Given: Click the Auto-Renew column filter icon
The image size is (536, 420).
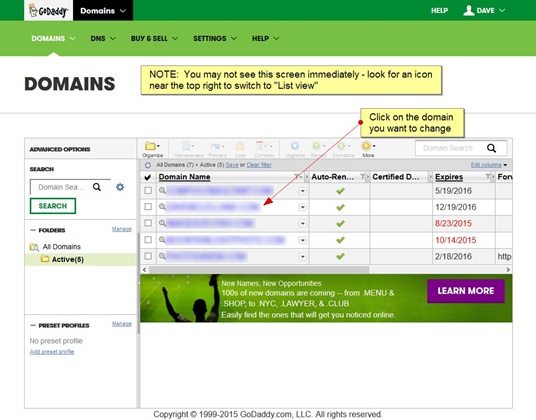Looking at the screenshot, I should pos(363,177).
